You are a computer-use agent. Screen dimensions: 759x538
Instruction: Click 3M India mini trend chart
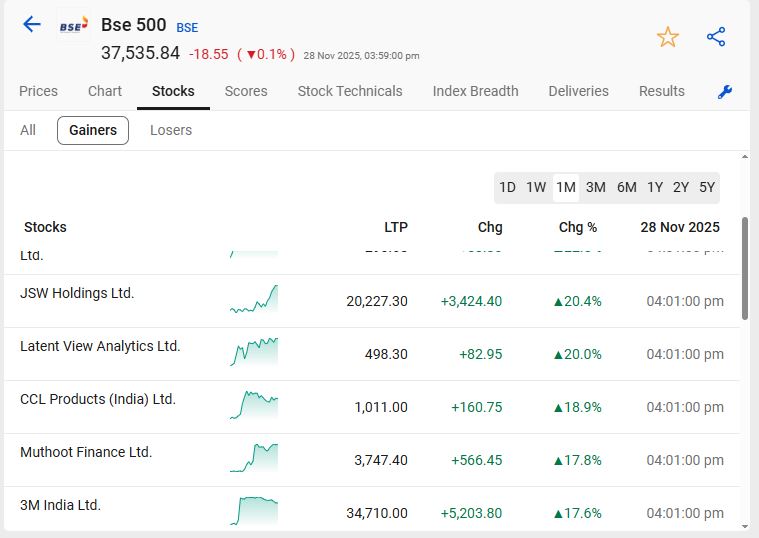pyautogui.click(x=254, y=510)
